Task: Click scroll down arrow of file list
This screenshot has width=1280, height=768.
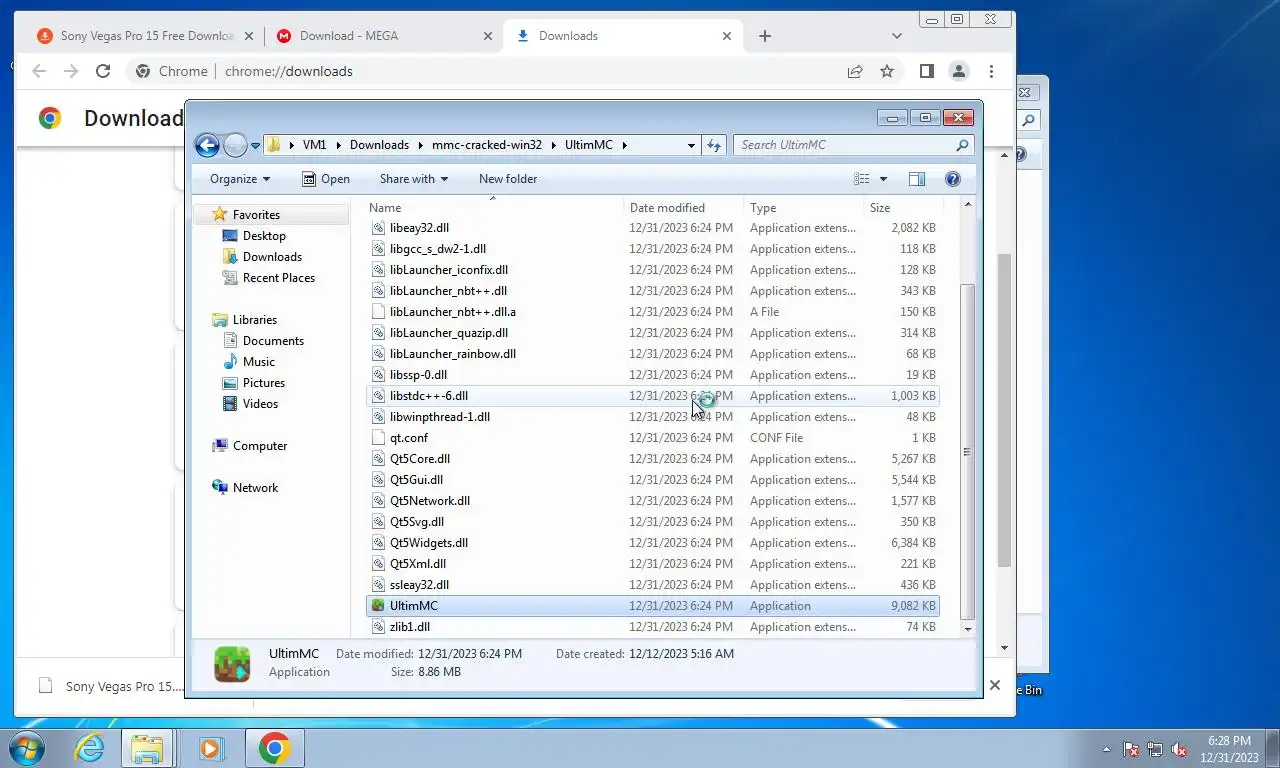Action: tap(967, 629)
